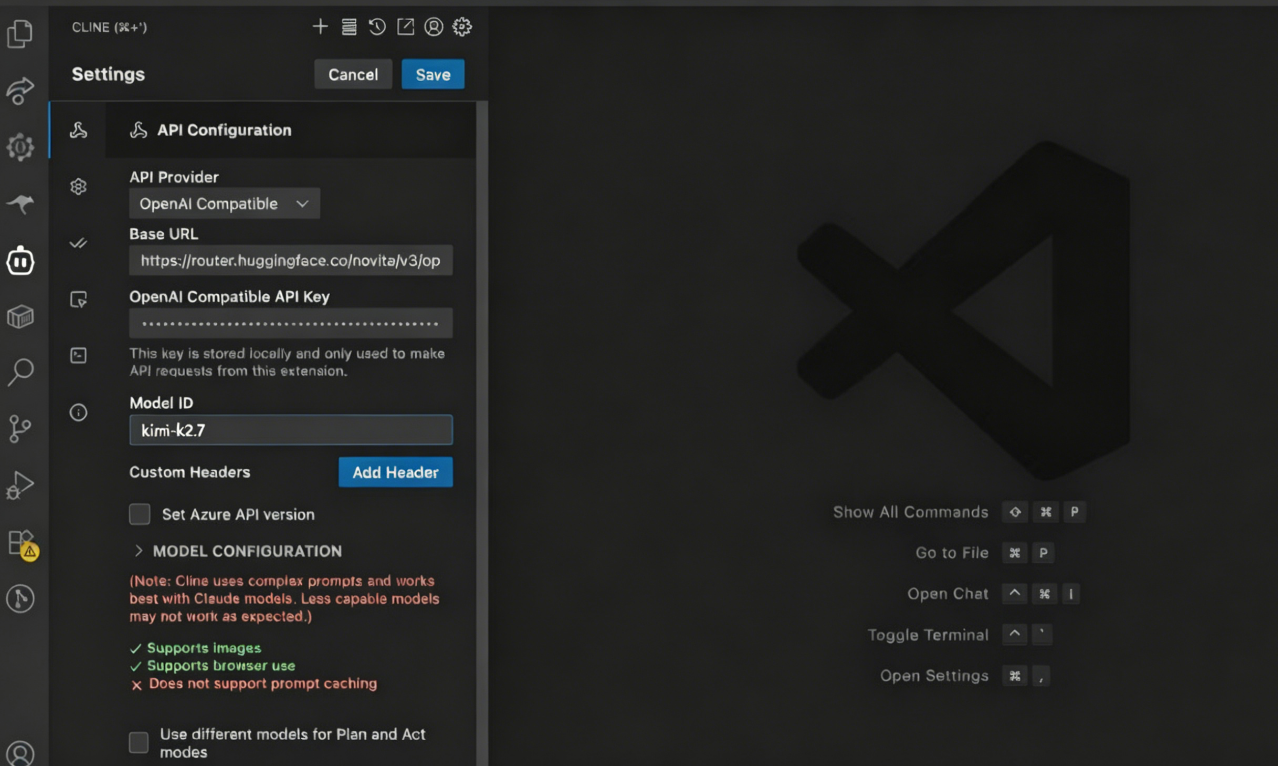The image size is (1278, 766).
Task: Enable Set Azure API version checkbox
Action: point(140,514)
